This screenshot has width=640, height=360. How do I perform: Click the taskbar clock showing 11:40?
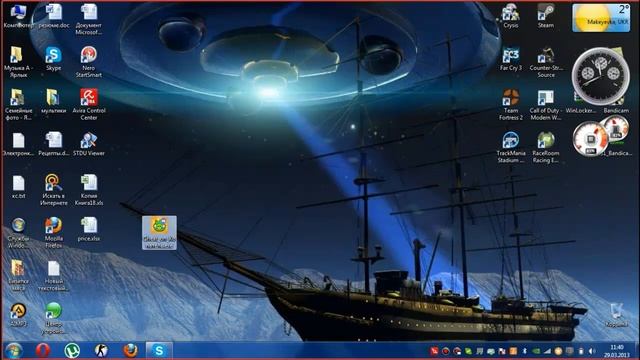pyautogui.click(x=617, y=351)
